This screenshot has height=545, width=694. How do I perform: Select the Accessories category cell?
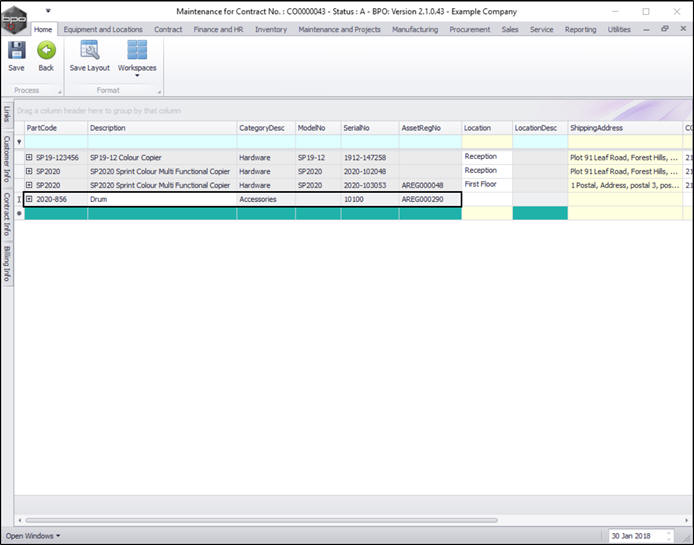266,199
